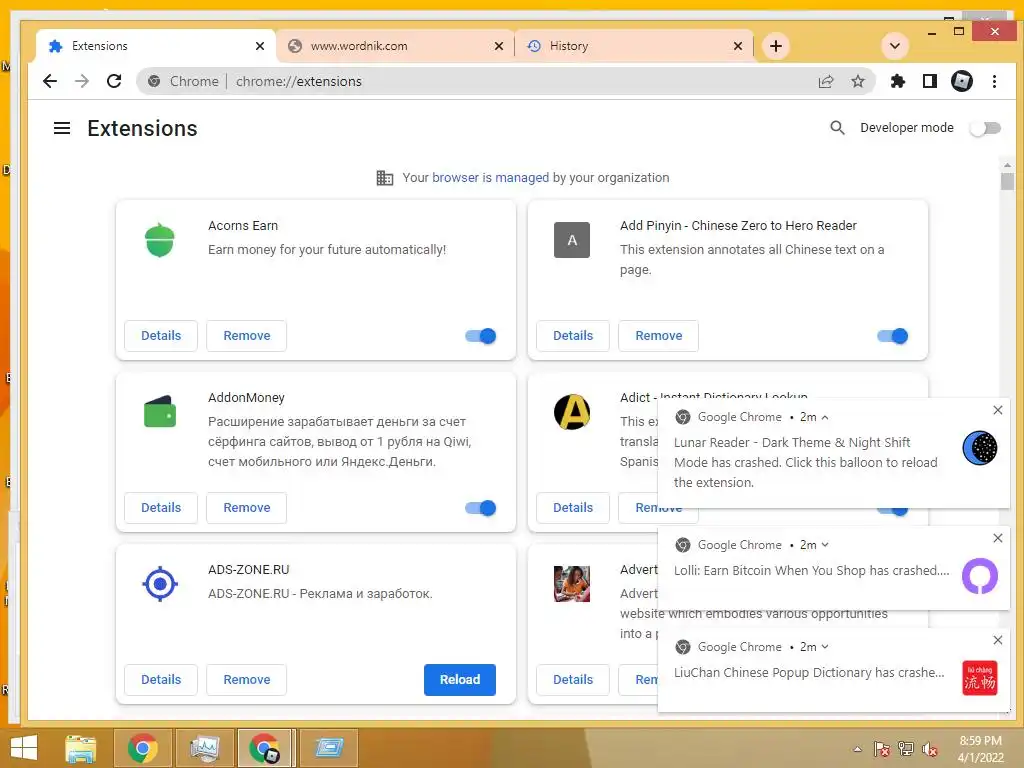The height and width of the screenshot is (768, 1024).
Task: Open File Explorer from taskbar
Action: (80, 748)
